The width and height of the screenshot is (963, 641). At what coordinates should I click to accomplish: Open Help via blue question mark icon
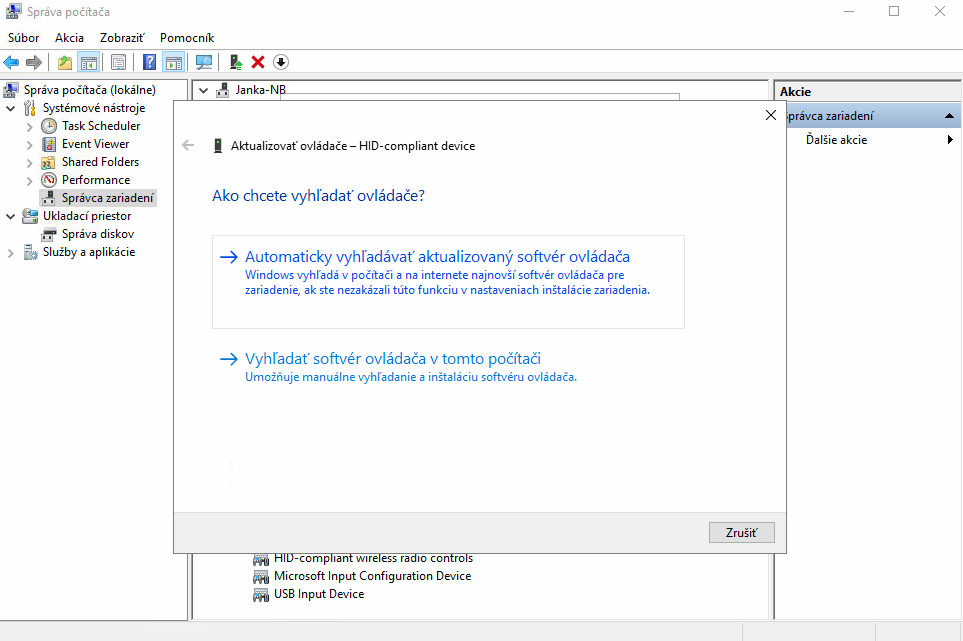149,62
